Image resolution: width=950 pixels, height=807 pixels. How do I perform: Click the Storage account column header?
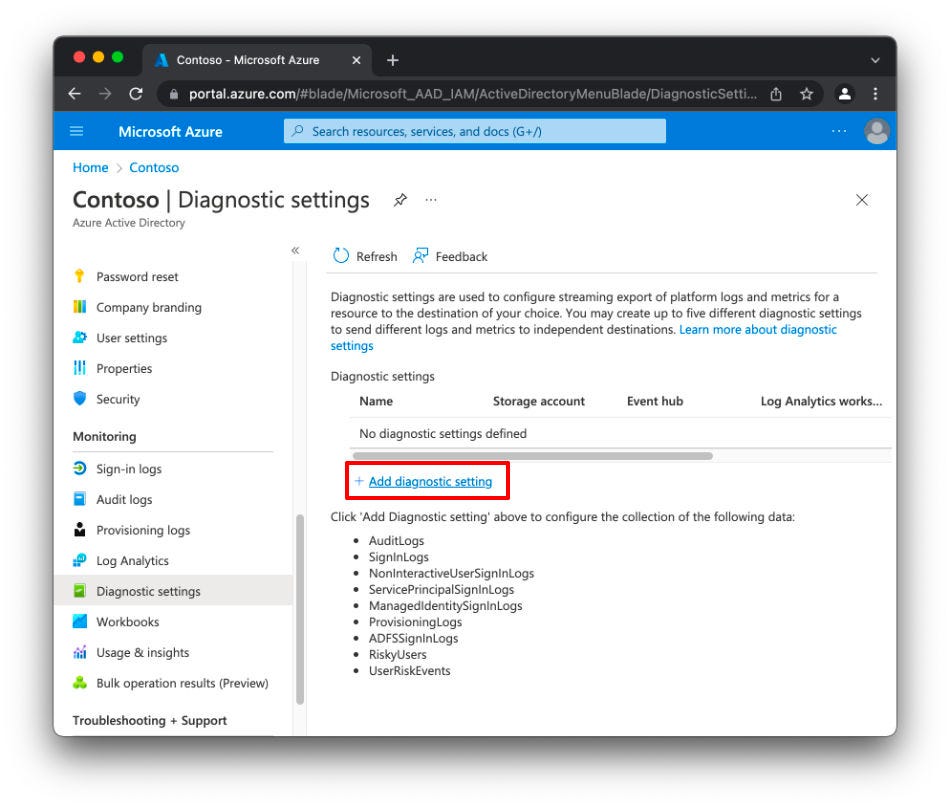tap(539, 401)
